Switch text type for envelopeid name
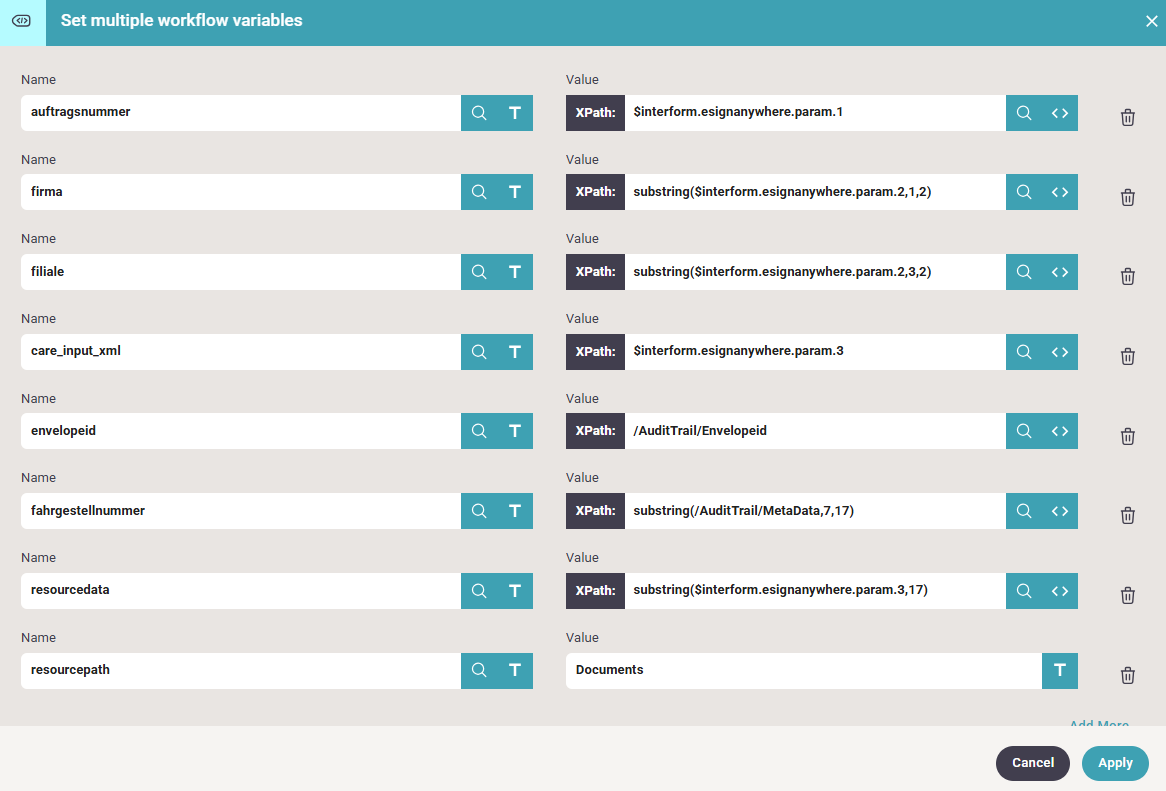 (515, 431)
